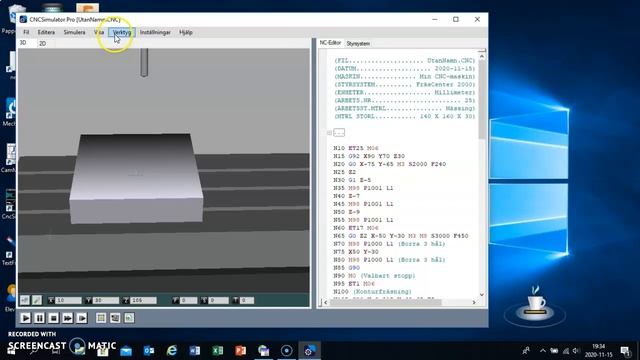
Task: Click line 'N70 M98 P1000 L1 (Borra 3 hål)'
Action: click(389, 244)
